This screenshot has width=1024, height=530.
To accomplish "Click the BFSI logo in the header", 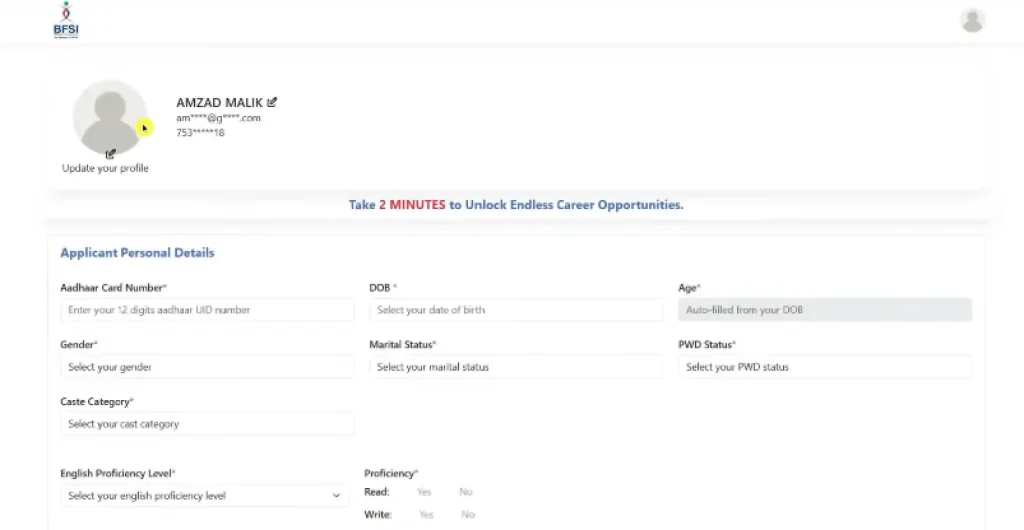I will 65,20.
